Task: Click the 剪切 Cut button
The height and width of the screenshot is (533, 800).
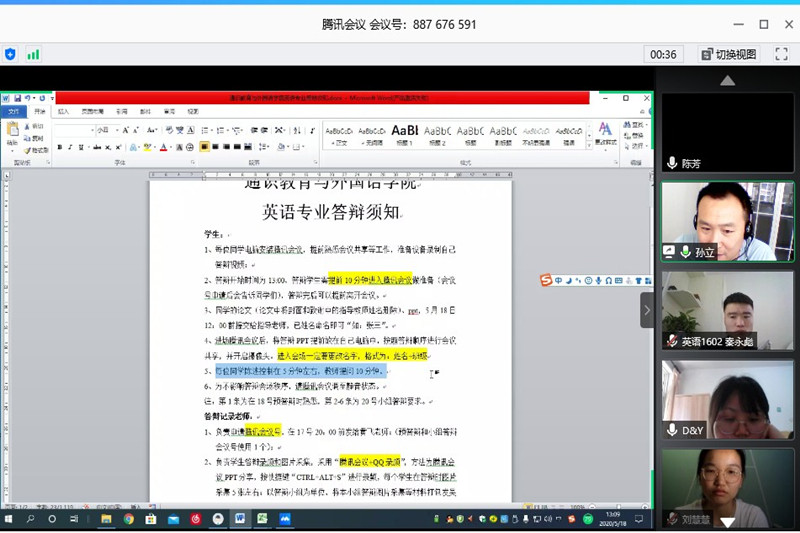Action: pos(34,126)
